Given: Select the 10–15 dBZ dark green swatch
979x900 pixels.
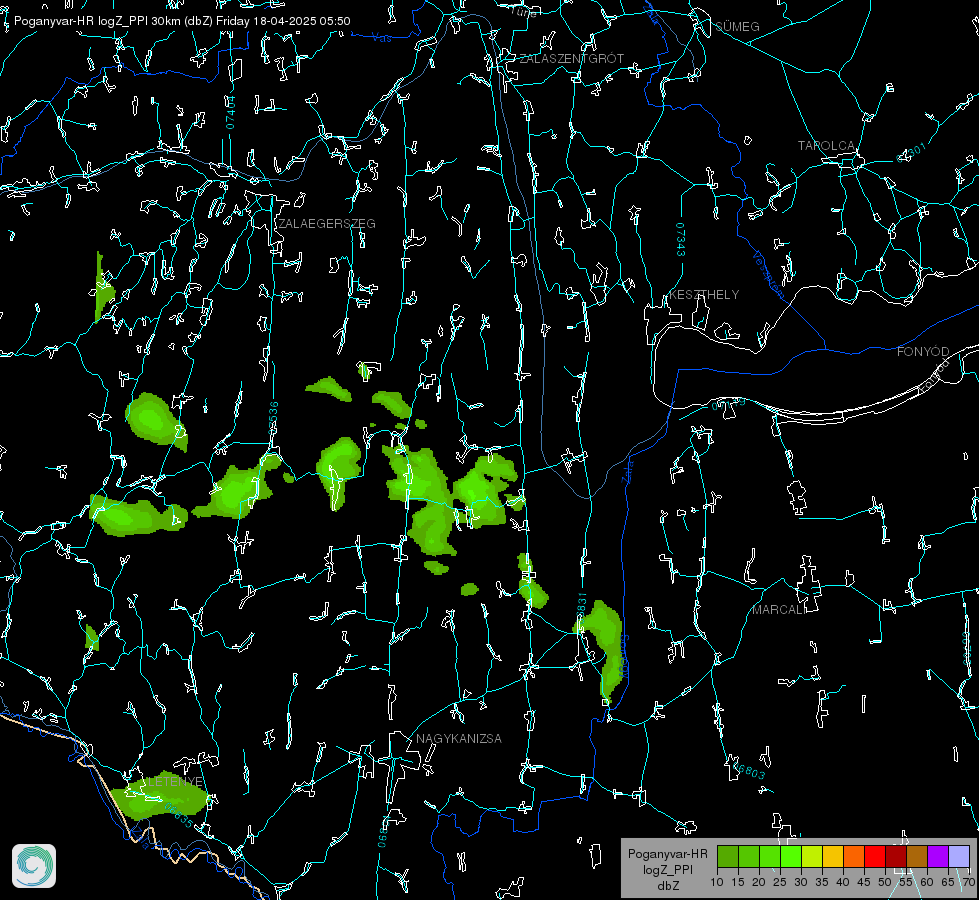Looking at the screenshot, I should coord(728,856).
